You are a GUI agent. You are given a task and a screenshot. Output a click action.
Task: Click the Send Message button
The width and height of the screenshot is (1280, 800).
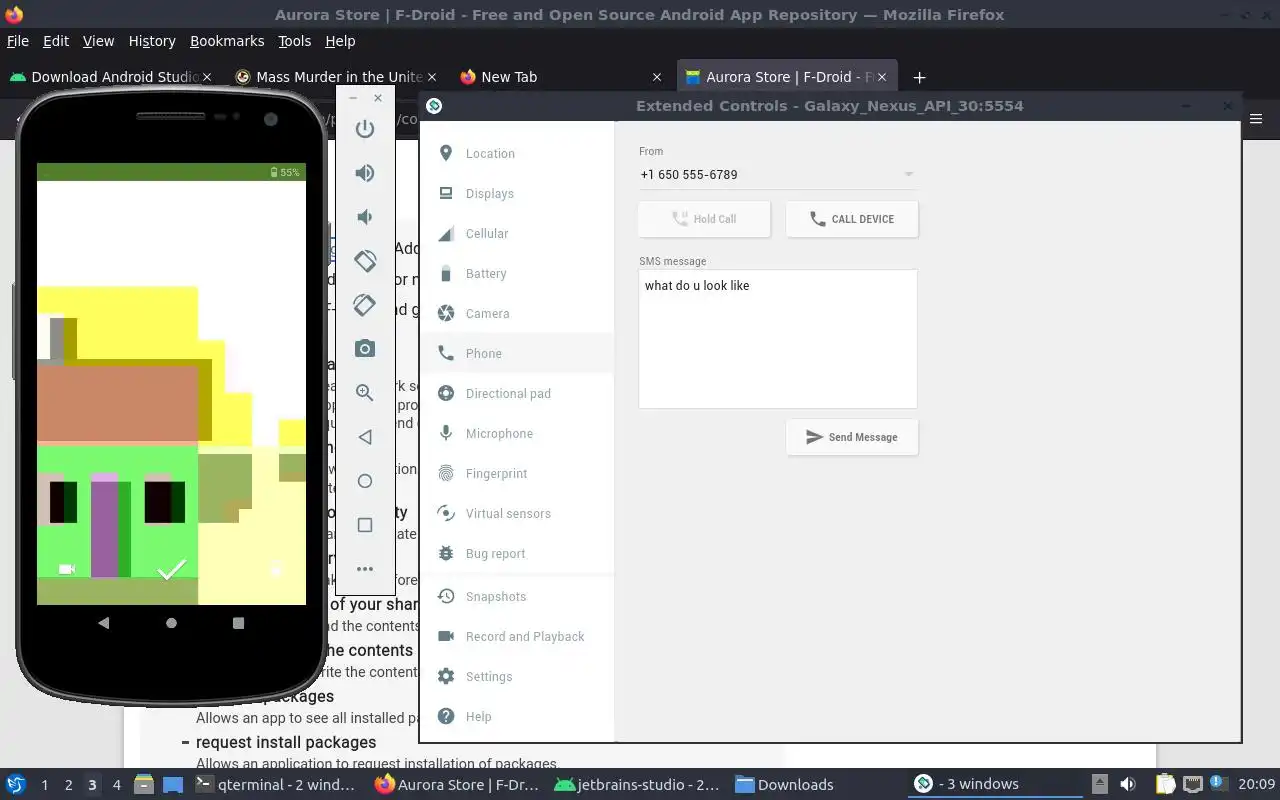click(852, 437)
